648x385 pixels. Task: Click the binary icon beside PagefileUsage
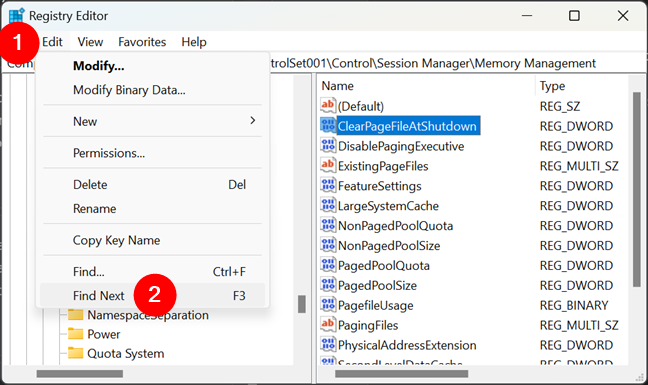[328, 305]
